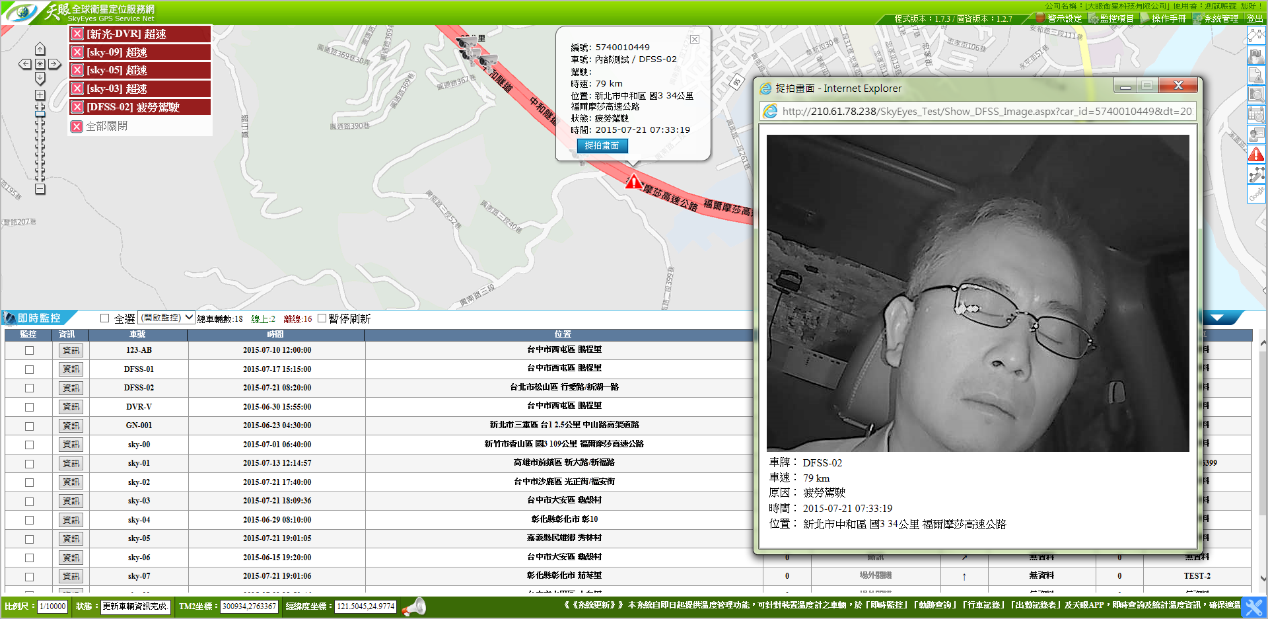The height and width of the screenshot is (619, 1268).
Task: Click vehicle number sky-02 in table
Action: click(138, 482)
